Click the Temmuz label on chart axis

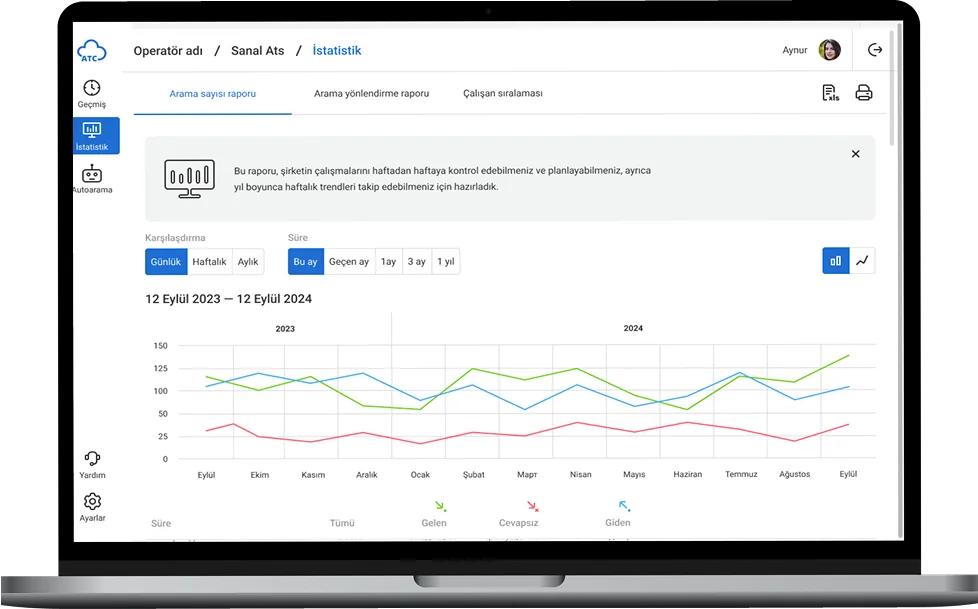pyautogui.click(x=742, y=474)
